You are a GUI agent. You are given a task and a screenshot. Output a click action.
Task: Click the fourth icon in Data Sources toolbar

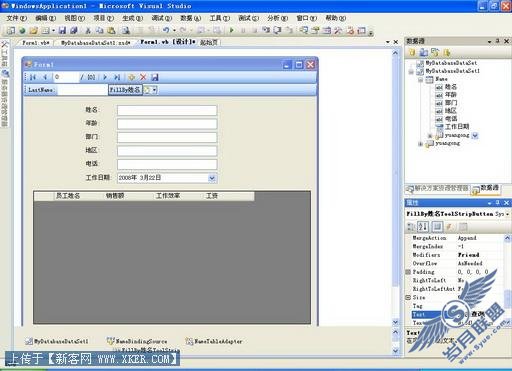[x=447, y=52]
